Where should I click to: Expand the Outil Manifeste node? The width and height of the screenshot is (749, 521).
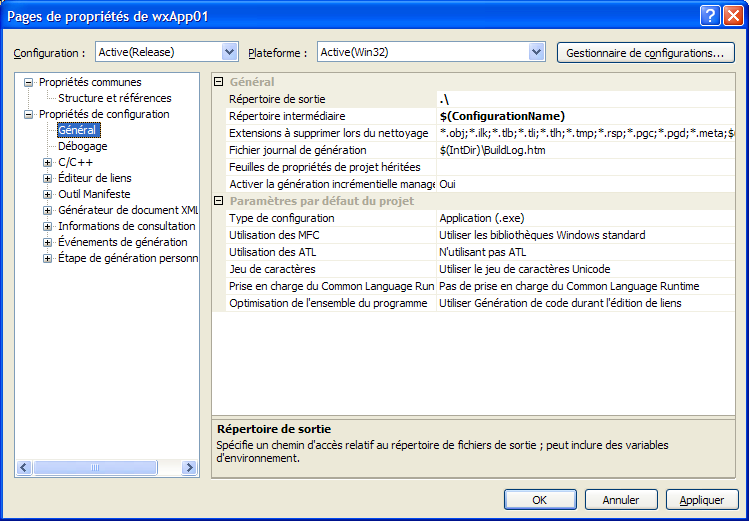[47, 195]
